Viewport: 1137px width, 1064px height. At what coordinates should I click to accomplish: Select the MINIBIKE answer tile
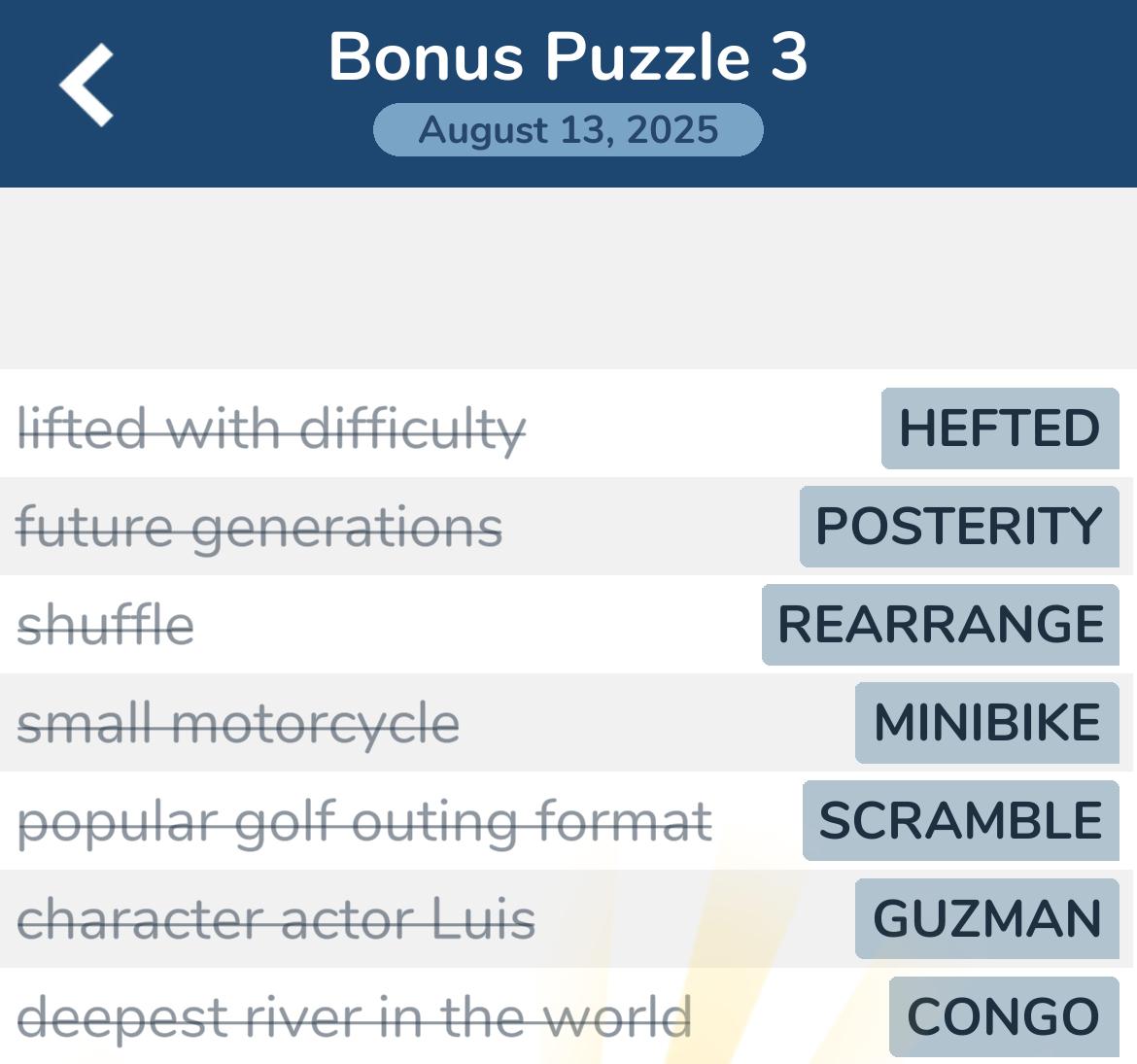coord(986,723)
